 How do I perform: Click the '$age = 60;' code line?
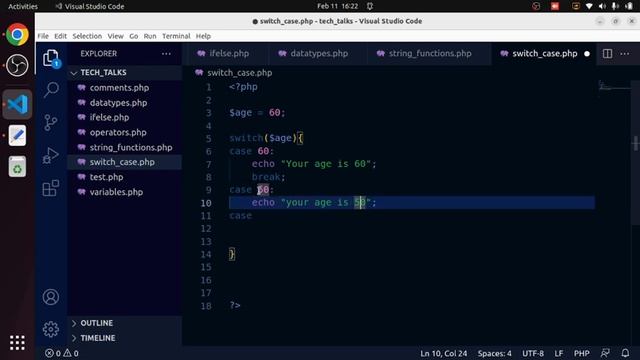pyautogui.click(x=257, y=113)
